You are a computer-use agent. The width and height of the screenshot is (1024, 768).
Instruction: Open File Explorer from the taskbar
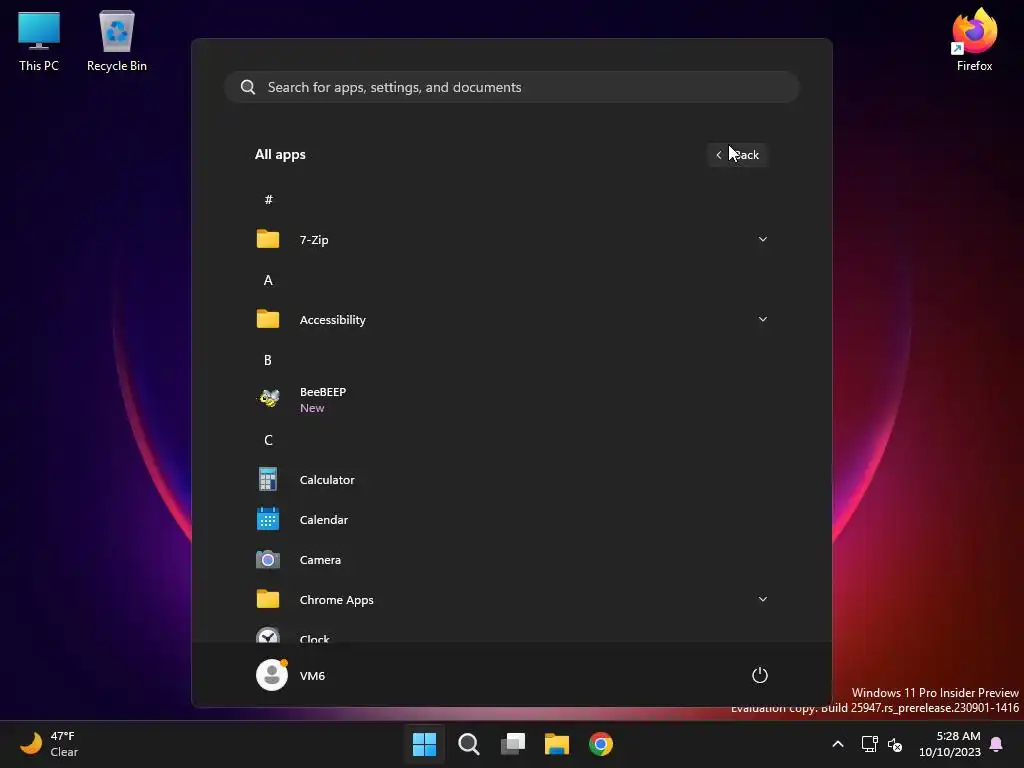click(x=557, y=744)
